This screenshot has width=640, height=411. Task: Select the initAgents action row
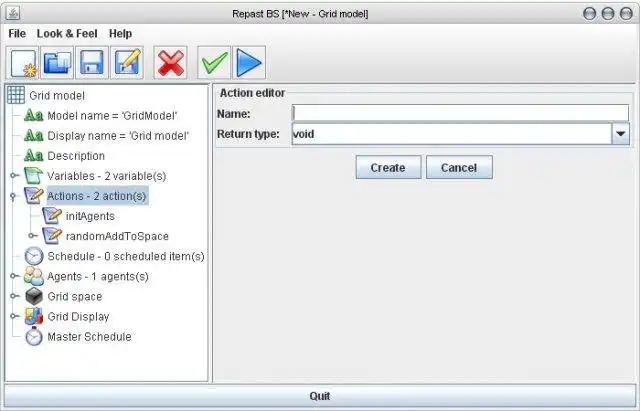click(x=90, y=216)
